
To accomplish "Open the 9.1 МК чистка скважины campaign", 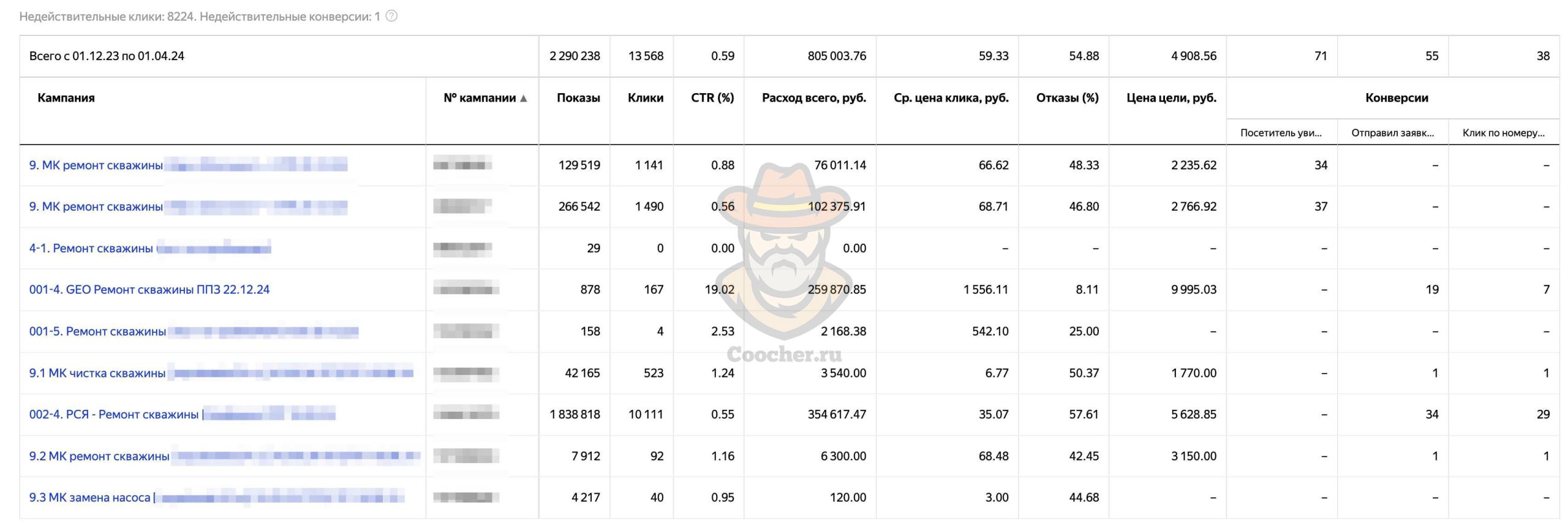I will (97, 373).
